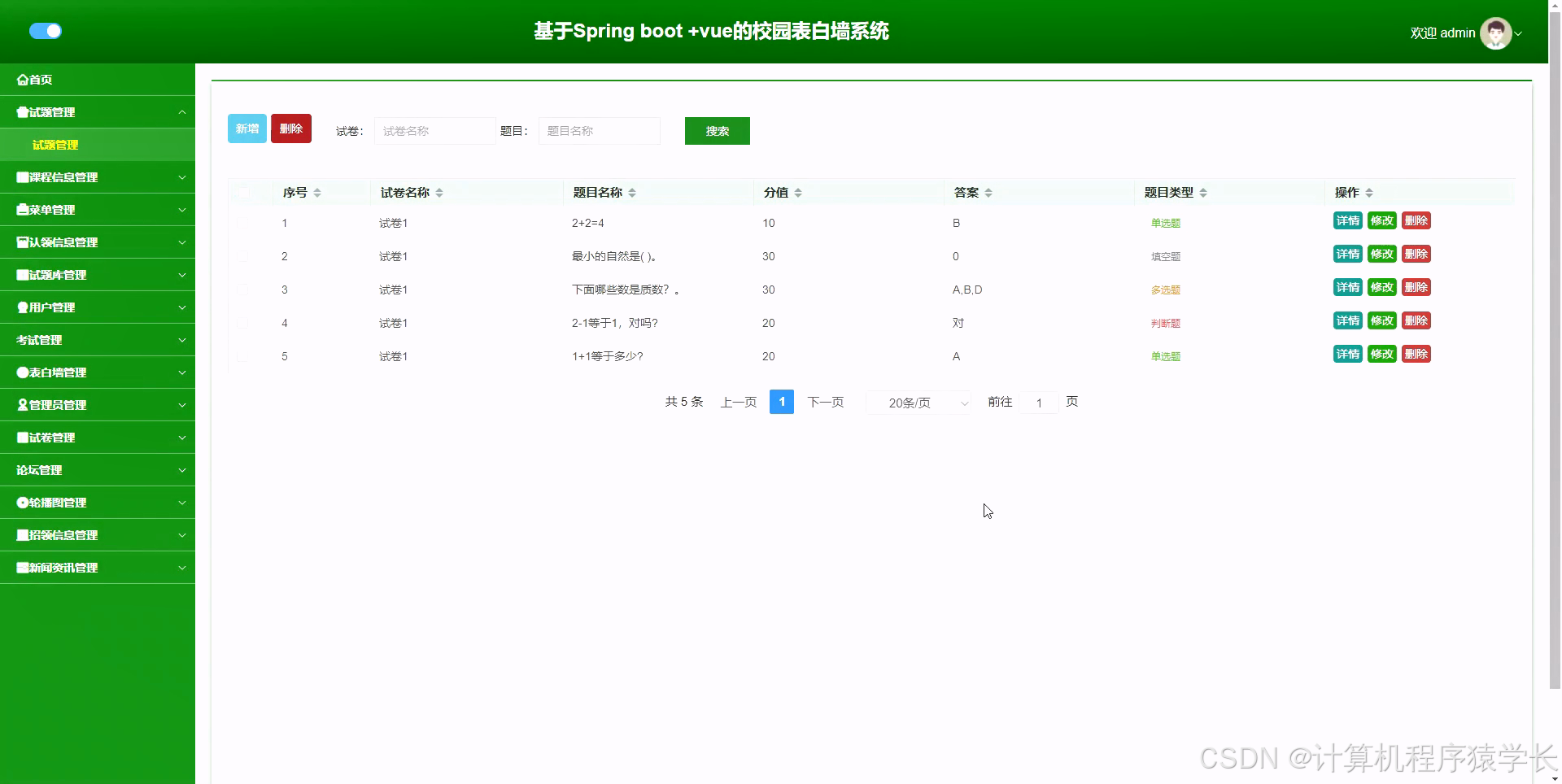The image size is (1562, 784).
Task: Click the 试卷管理 icon in sidebar
Action: point(22,437)
